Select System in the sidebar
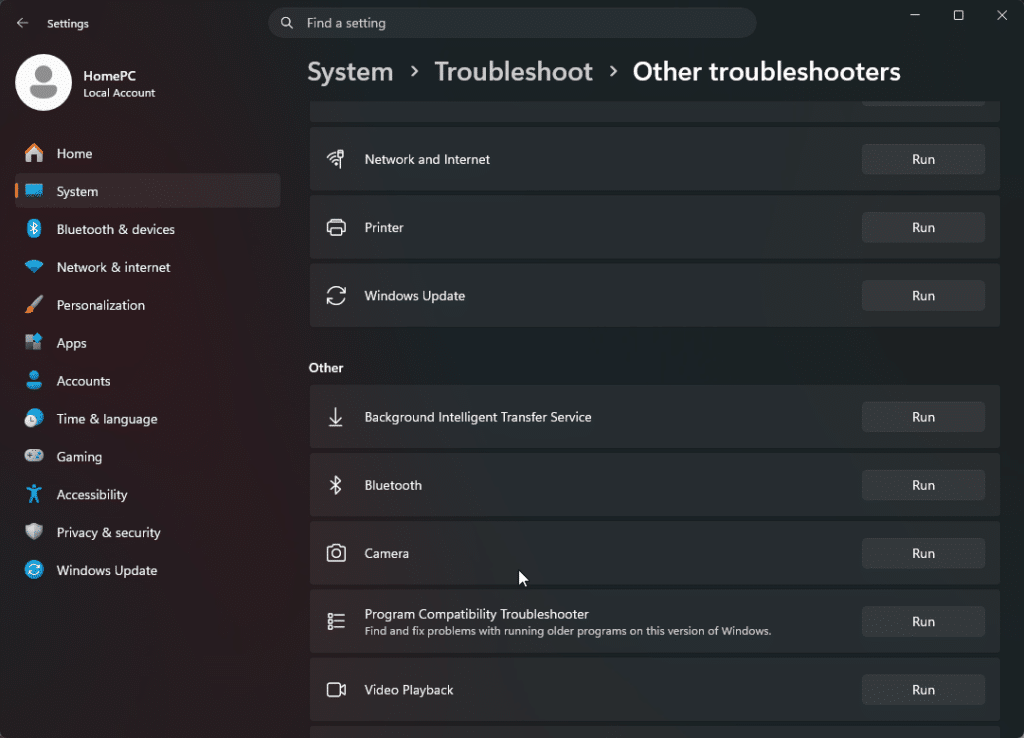This screenshot has height=738, width=1024. coord(148,191)
